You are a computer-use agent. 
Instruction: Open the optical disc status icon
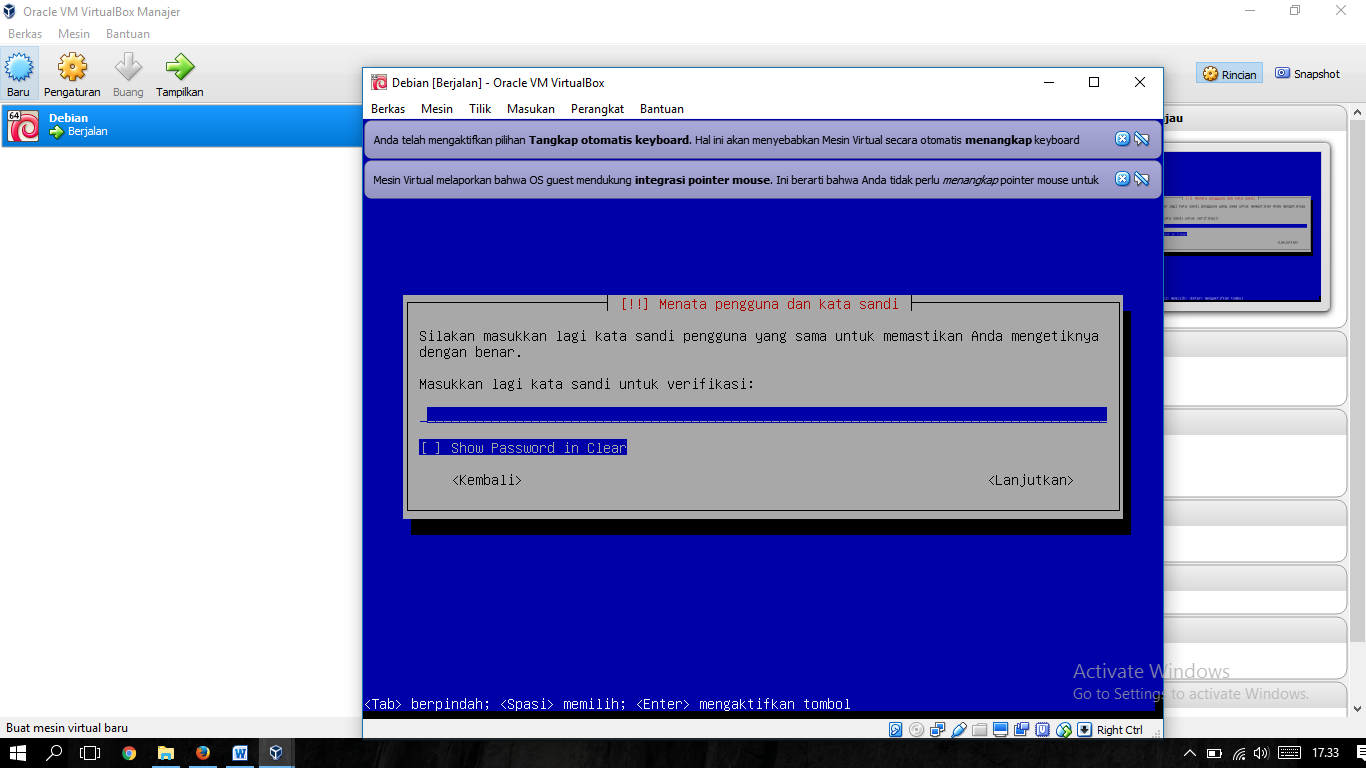[x=916, y=730]
